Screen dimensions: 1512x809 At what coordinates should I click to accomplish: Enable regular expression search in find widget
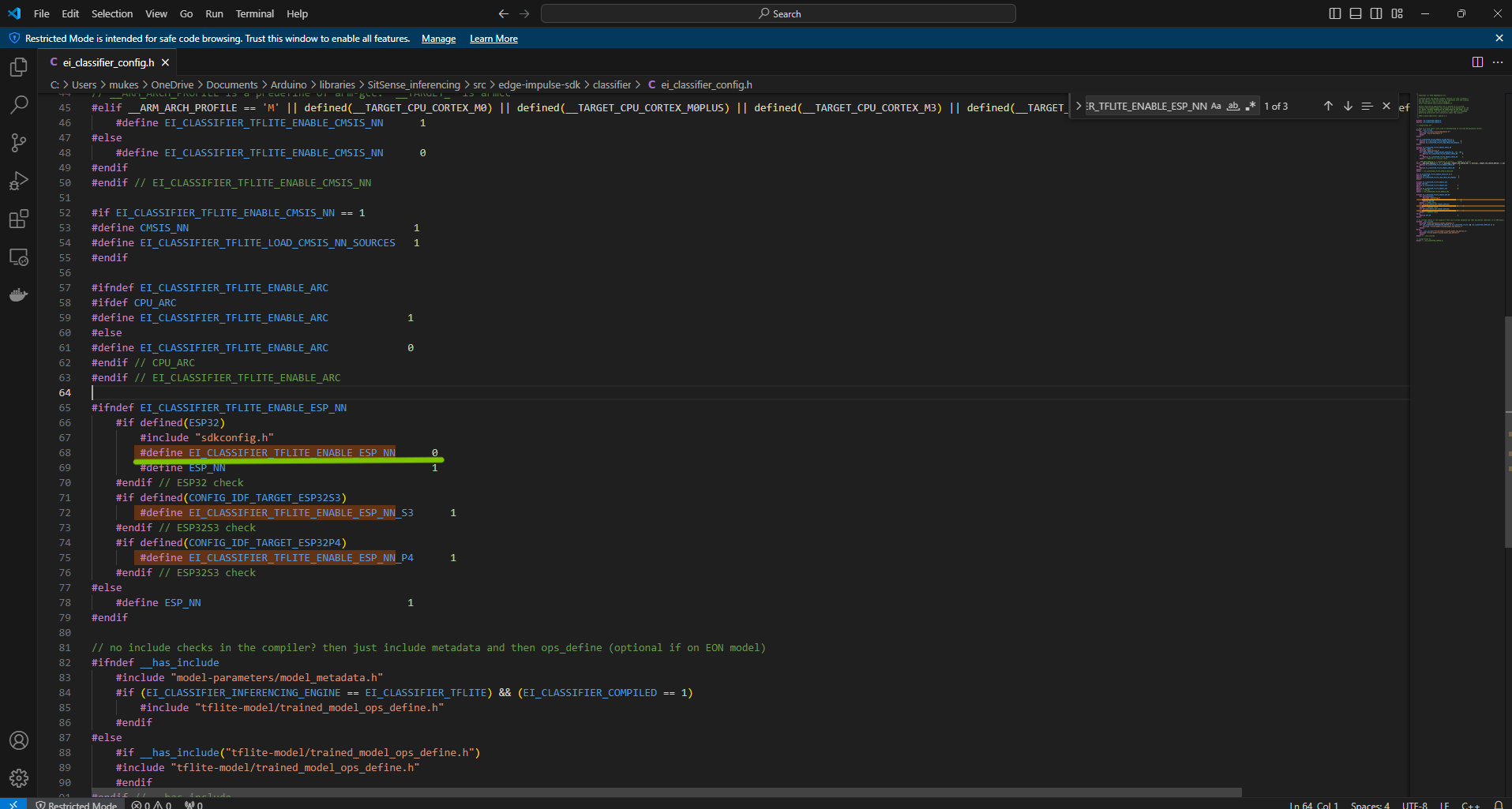tap(1251, 106)
